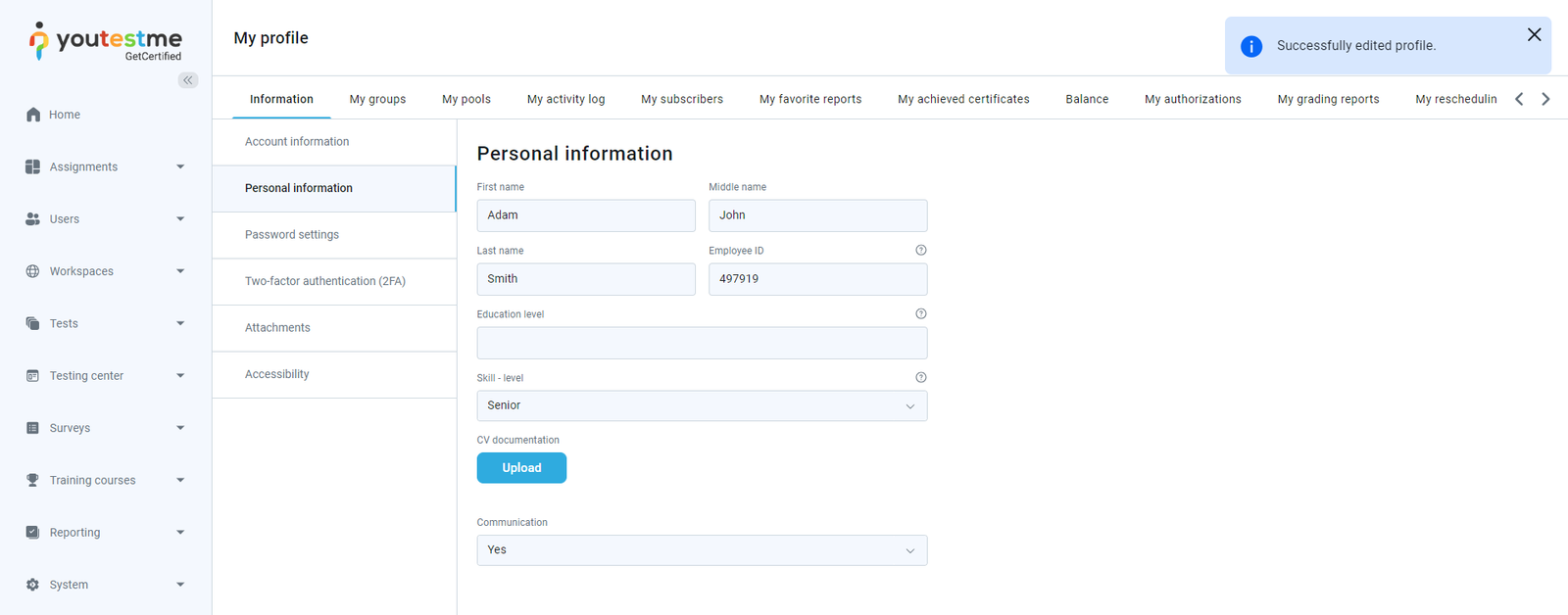This screenshot has height=615, width=1568.
Task: Open the My achieved certificates tab
Action: pos(963,99)
